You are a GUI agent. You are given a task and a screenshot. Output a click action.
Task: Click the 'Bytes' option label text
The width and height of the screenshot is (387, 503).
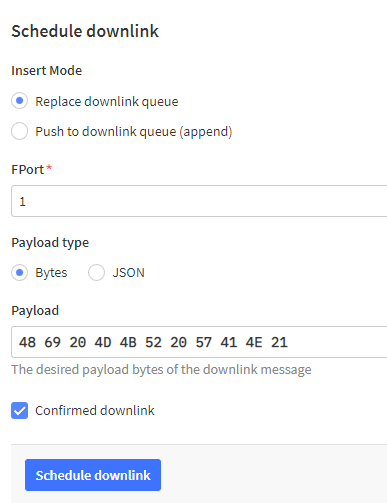tap(51, 273)
